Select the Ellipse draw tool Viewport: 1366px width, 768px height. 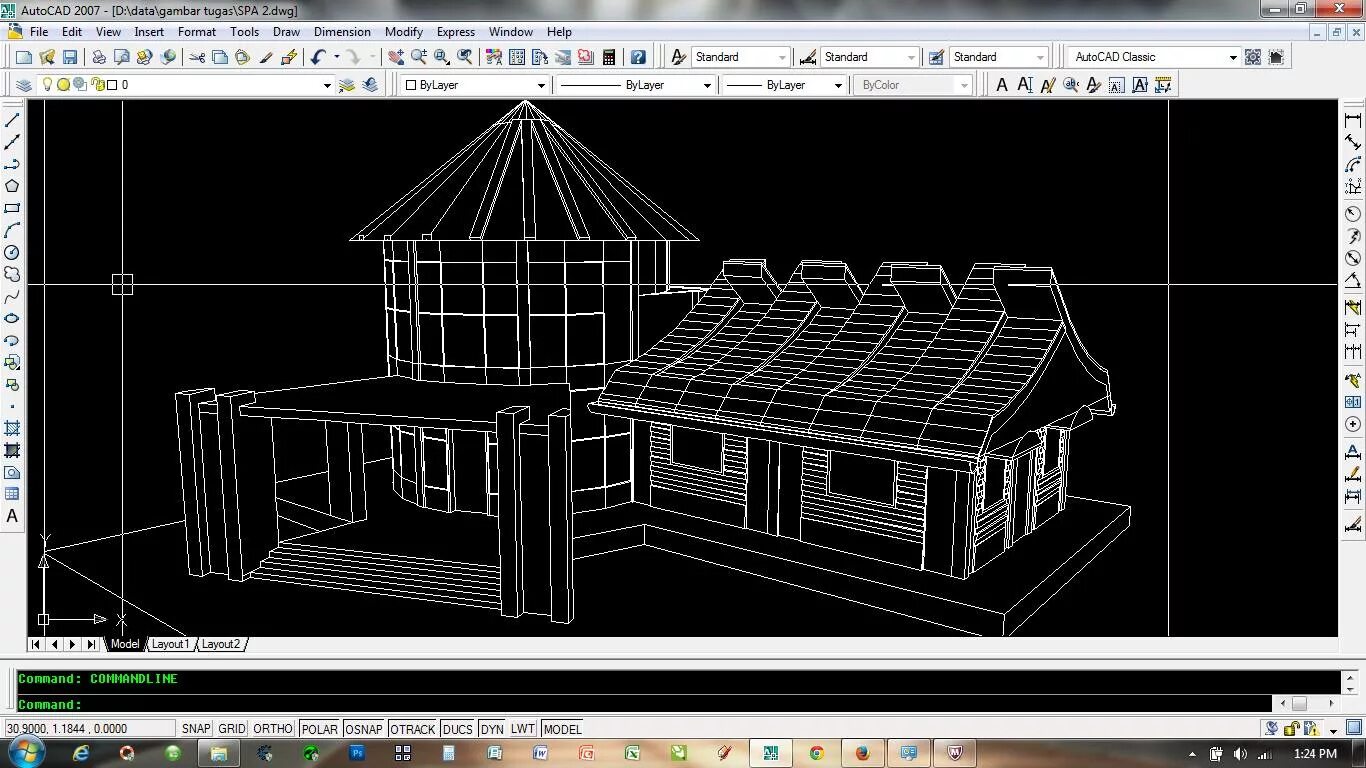[x=12, y=318]
